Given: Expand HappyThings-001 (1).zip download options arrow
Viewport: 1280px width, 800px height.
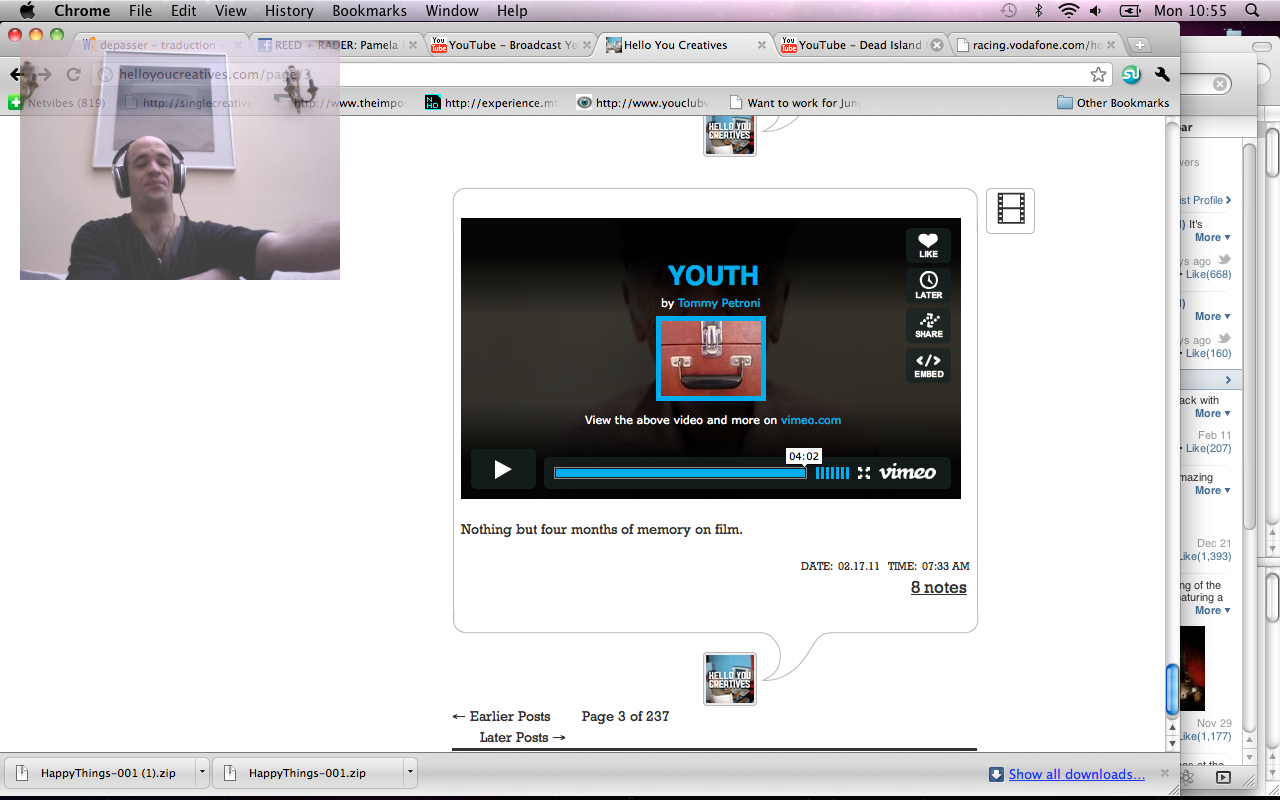Looking at the screenshot, I should tap(202, 772).
